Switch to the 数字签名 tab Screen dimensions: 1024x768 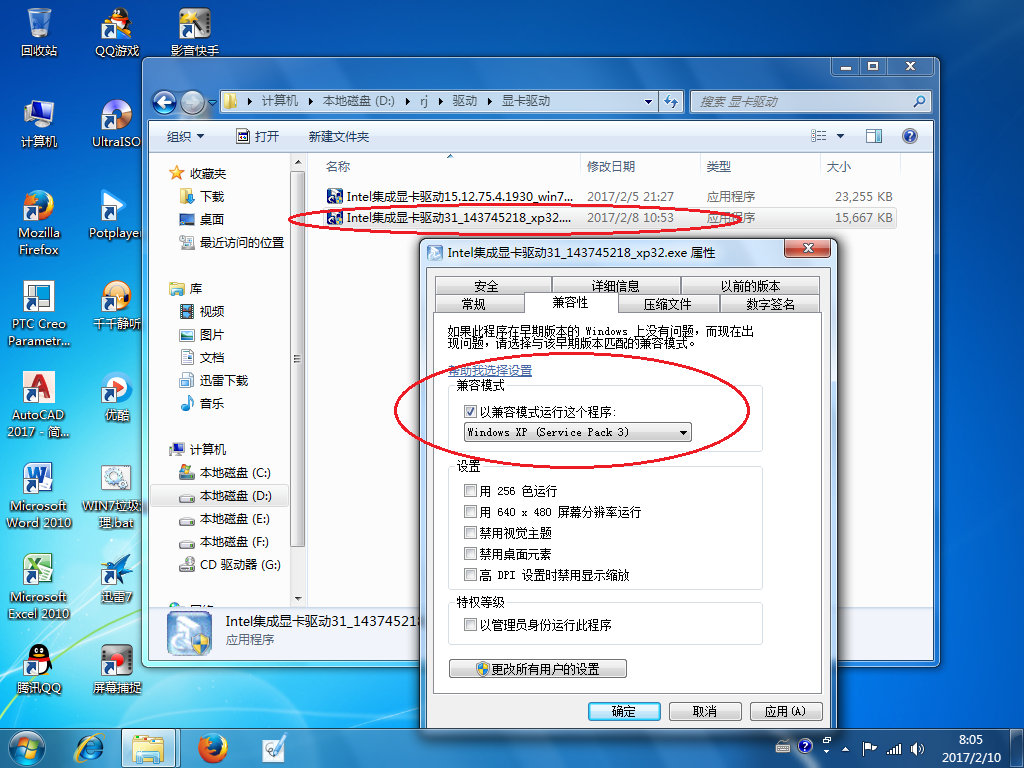pos(771,304)
